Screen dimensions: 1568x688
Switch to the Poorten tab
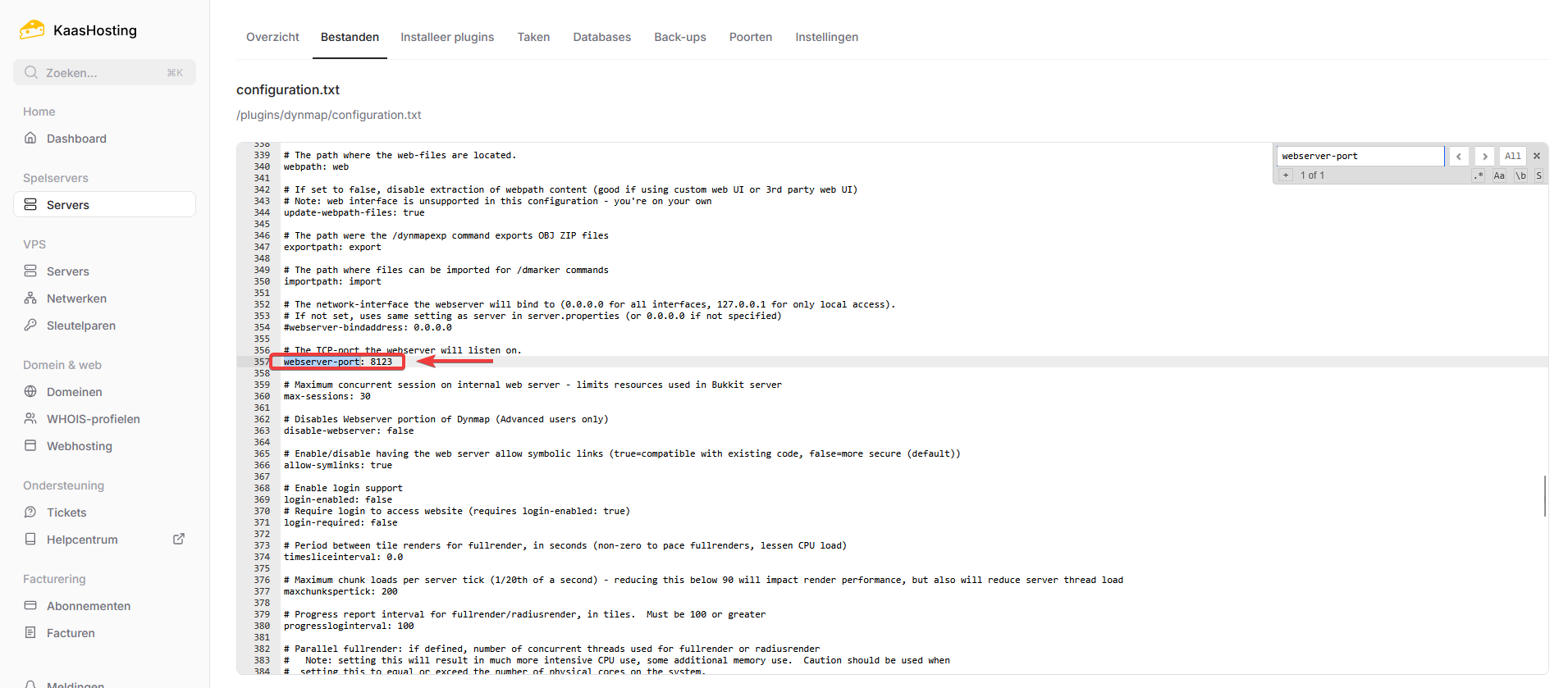pos(750,37)
